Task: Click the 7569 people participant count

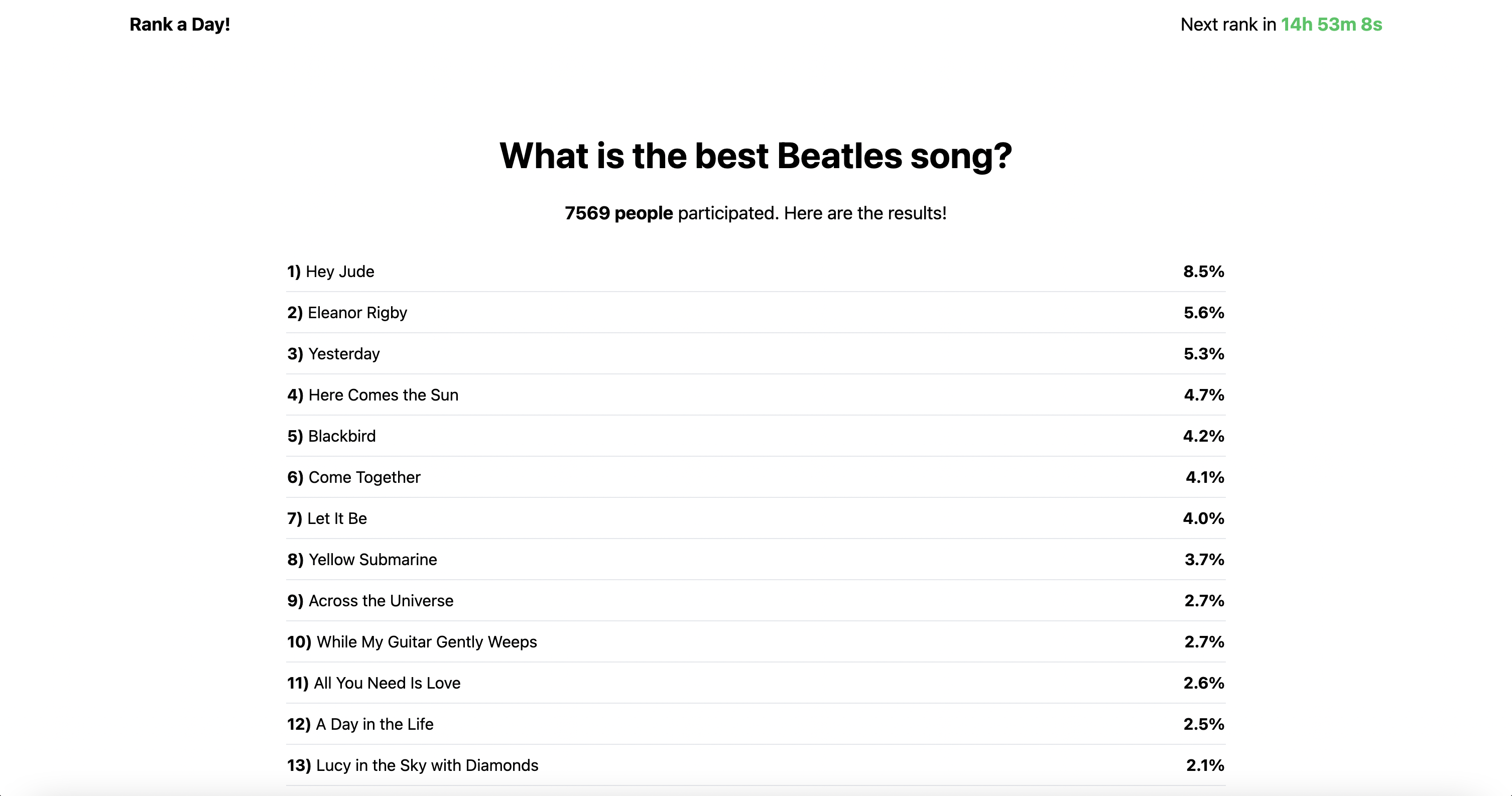Action: pos(618,213)
